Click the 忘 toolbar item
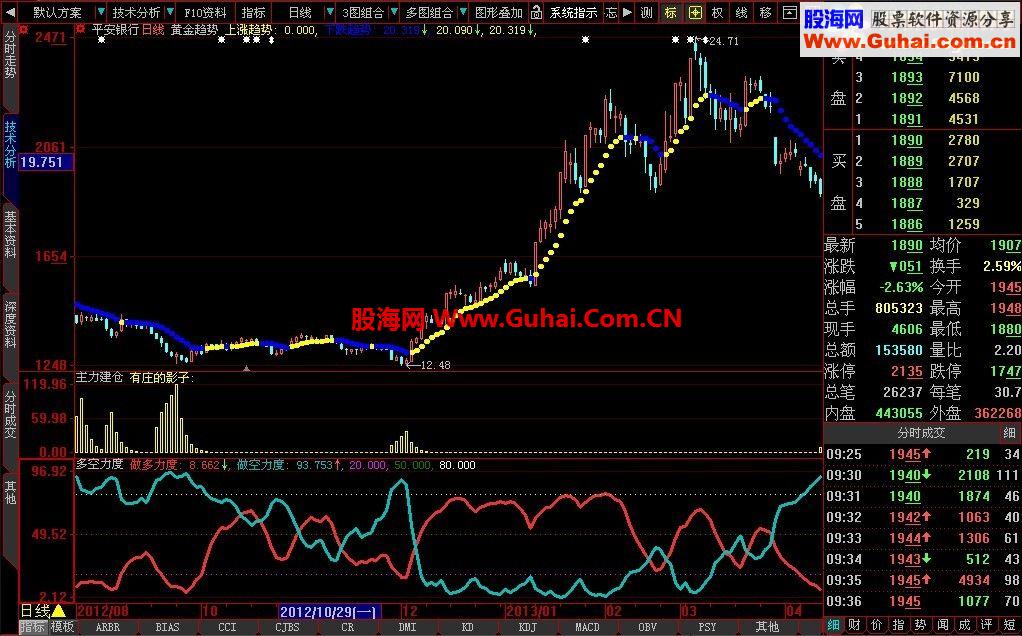The image size is (1022, 636). 611,12
